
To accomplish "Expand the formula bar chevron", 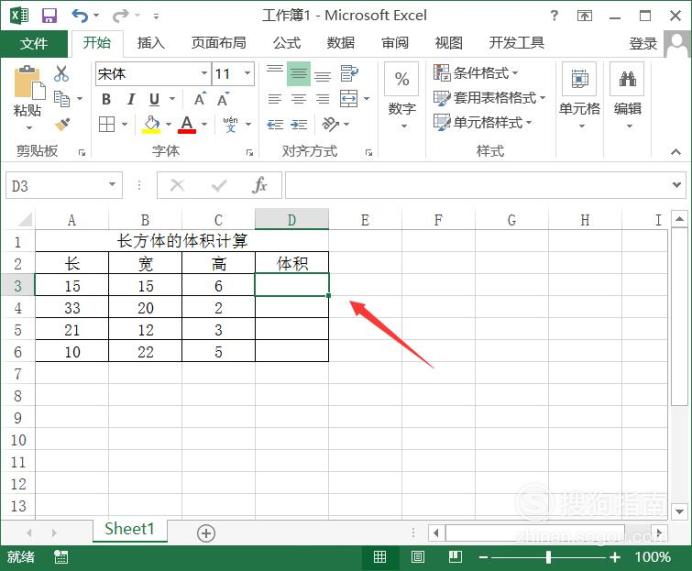I will point(677,184).
